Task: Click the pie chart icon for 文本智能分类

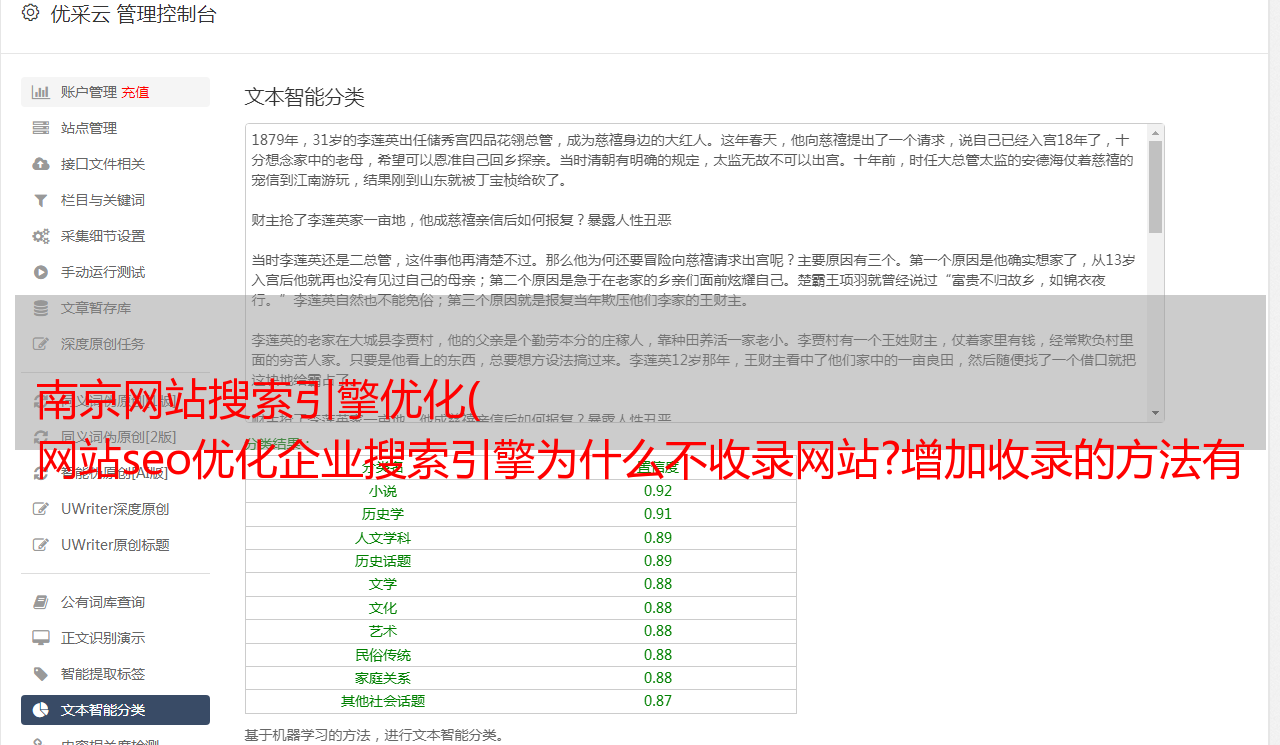Action: pyautogui.click(x=41, y=710)
